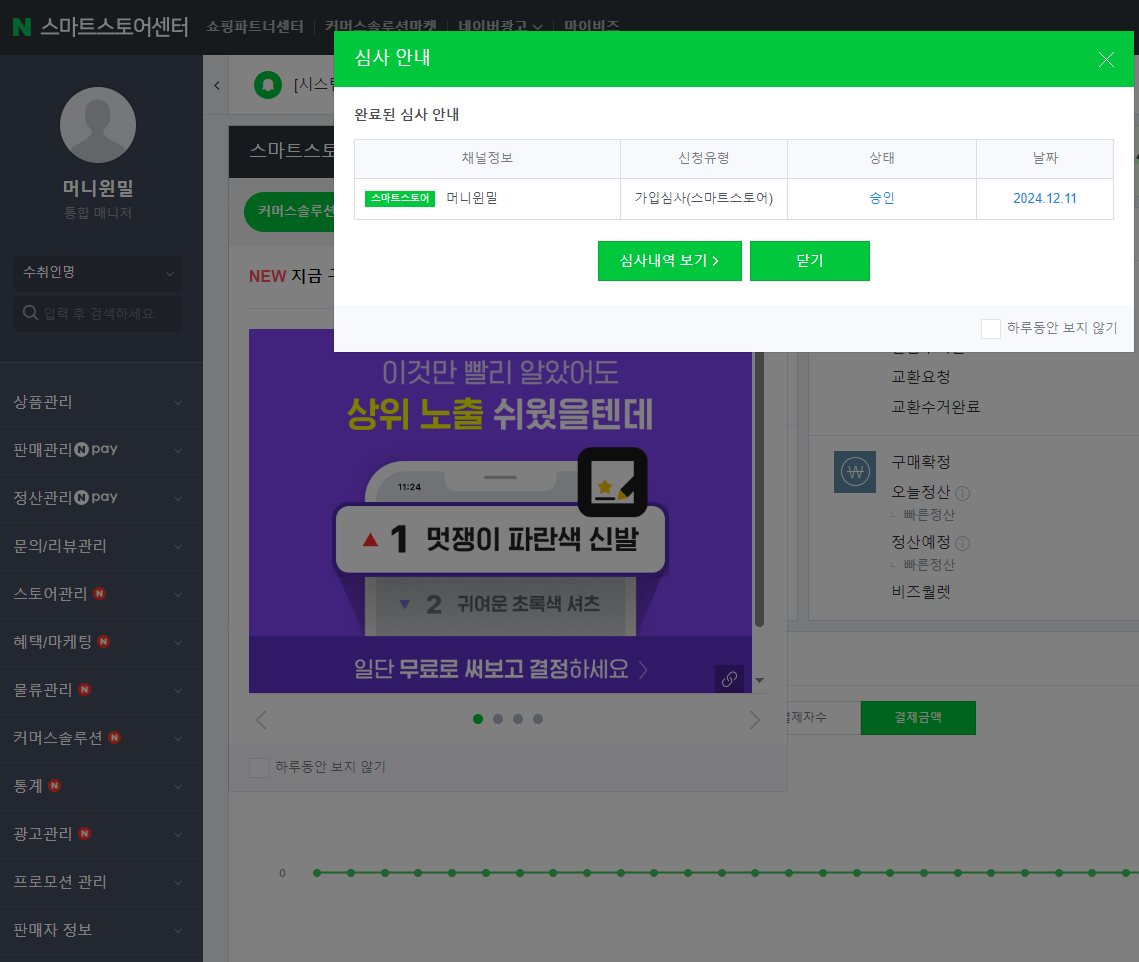Select the fourth banner pagination dot
The image size is (1139, 962).
pyautogui.click(x=538, y=719)
